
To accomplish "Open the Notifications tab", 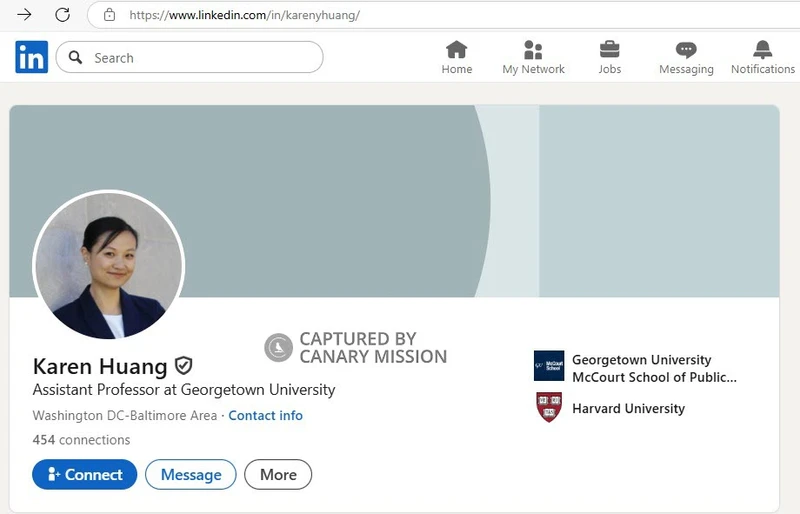I will (763, 57).
